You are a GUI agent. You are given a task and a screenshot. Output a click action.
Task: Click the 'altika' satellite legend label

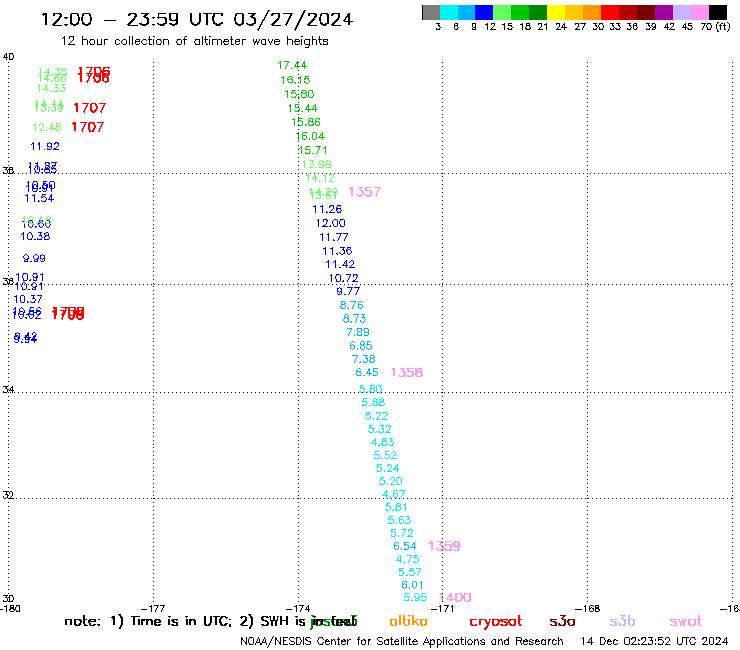tap(408, 621)
